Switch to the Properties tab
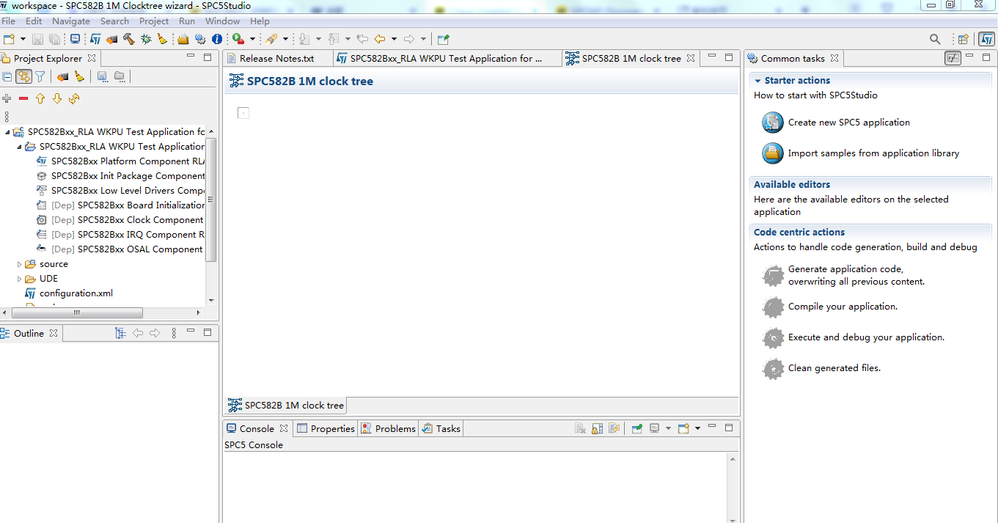The image size is (998, 523). click(325, 429)
